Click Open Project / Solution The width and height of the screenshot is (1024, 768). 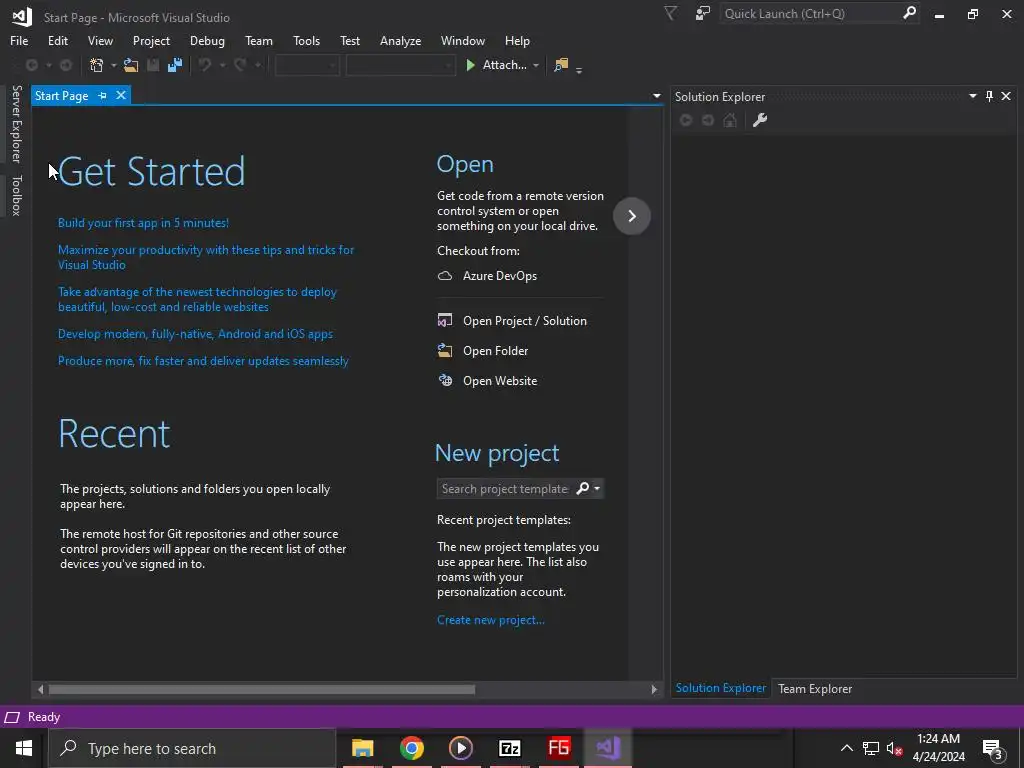(512, 321)
